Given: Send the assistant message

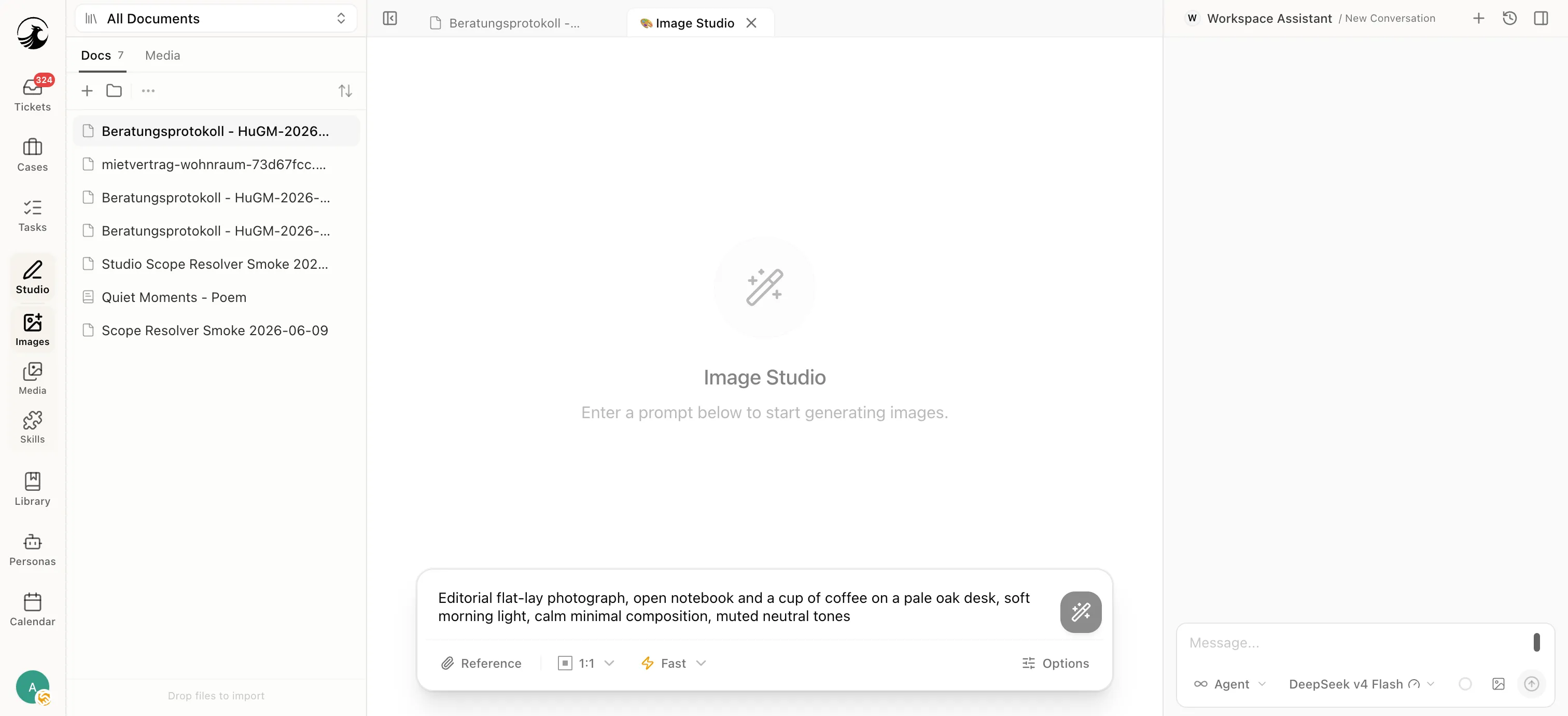Looking at the screenshot, I should 1532,684.
